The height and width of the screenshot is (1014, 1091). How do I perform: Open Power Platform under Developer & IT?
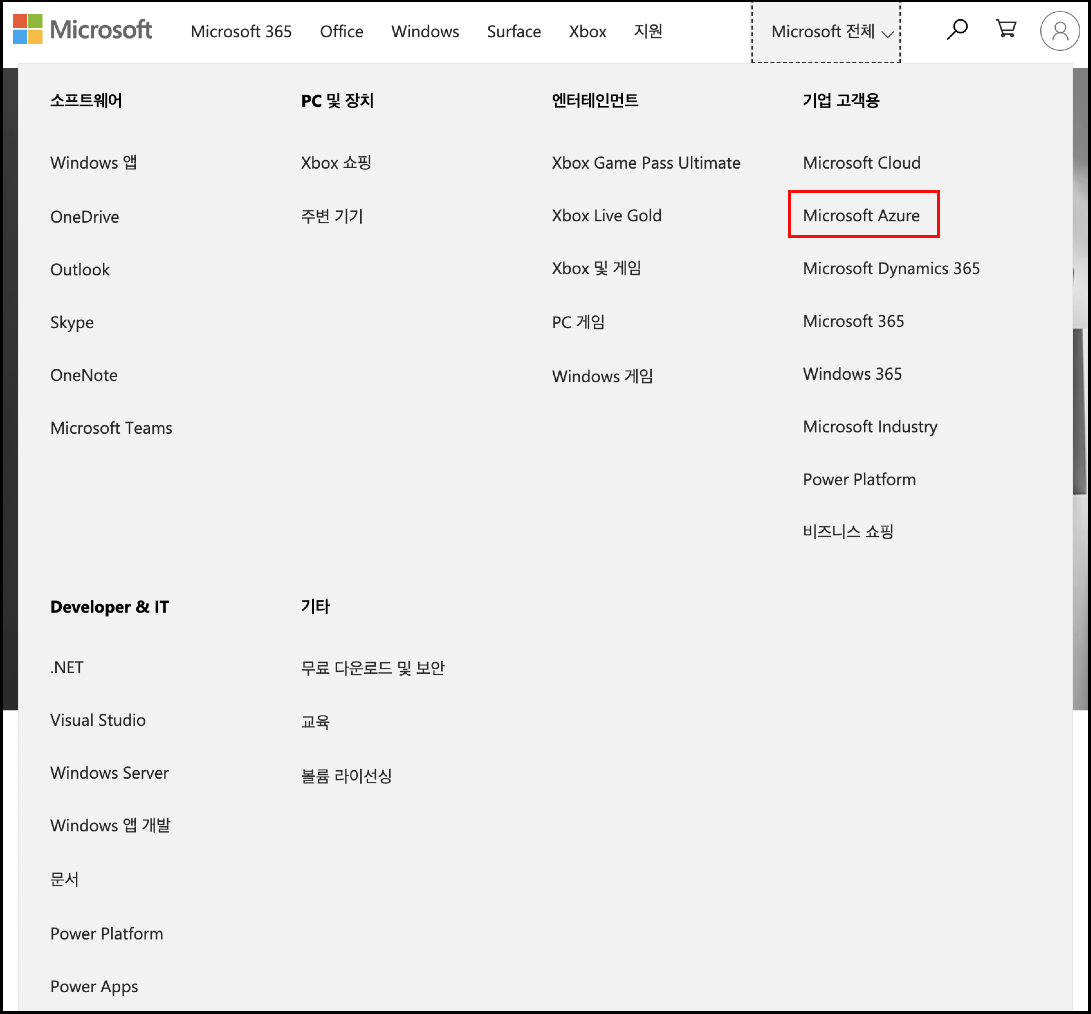(x=106, y=934)
